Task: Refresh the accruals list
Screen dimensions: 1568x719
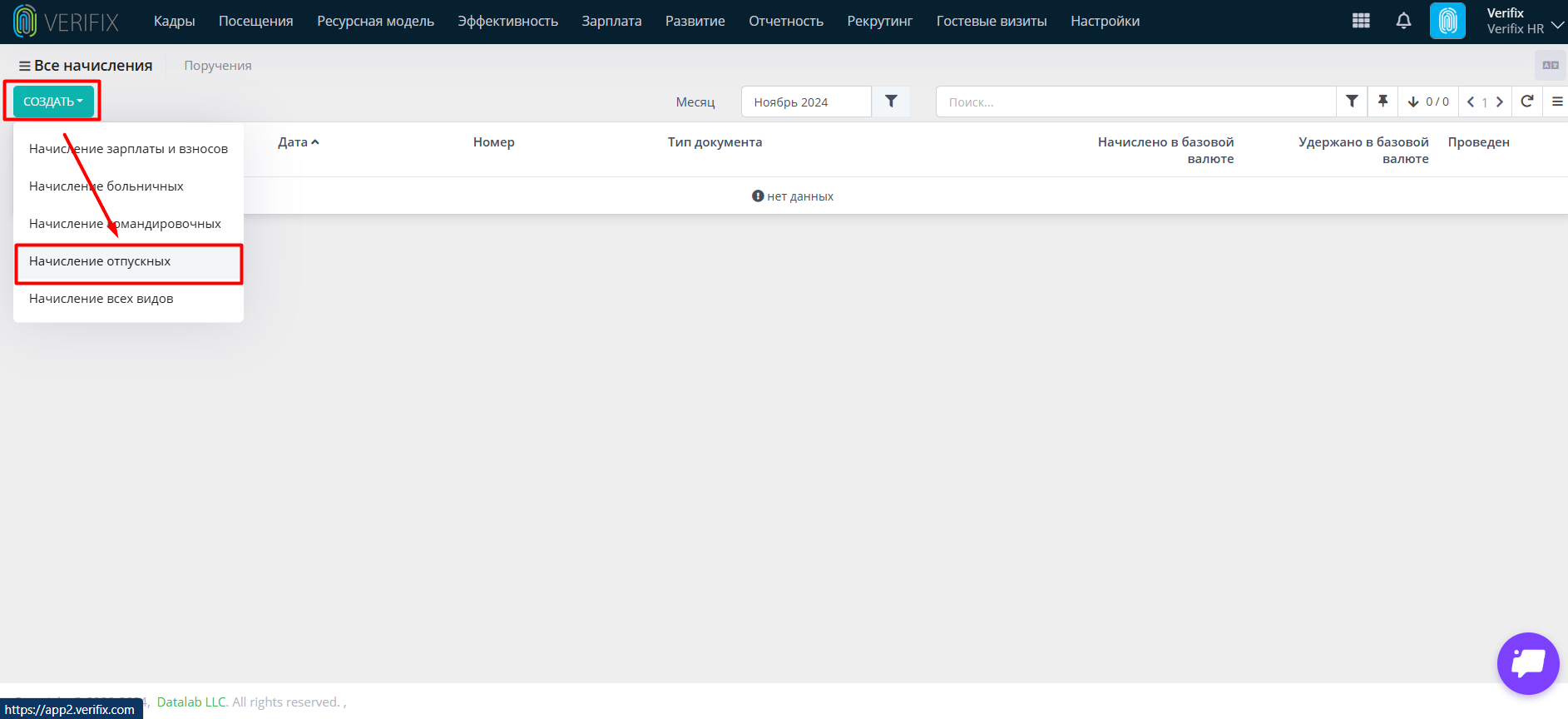Action: click(1527, 102)
